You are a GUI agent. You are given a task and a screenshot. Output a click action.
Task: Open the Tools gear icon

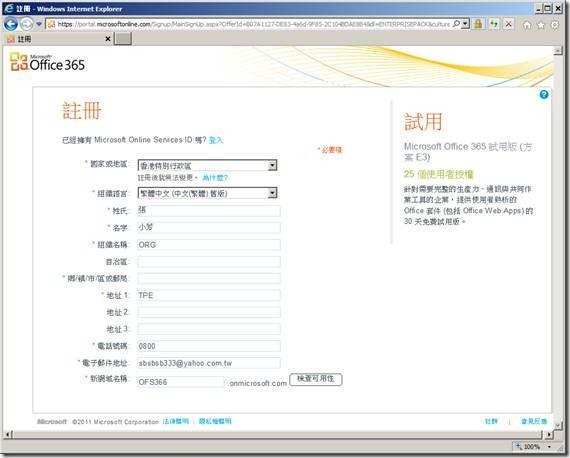[555, 25]
